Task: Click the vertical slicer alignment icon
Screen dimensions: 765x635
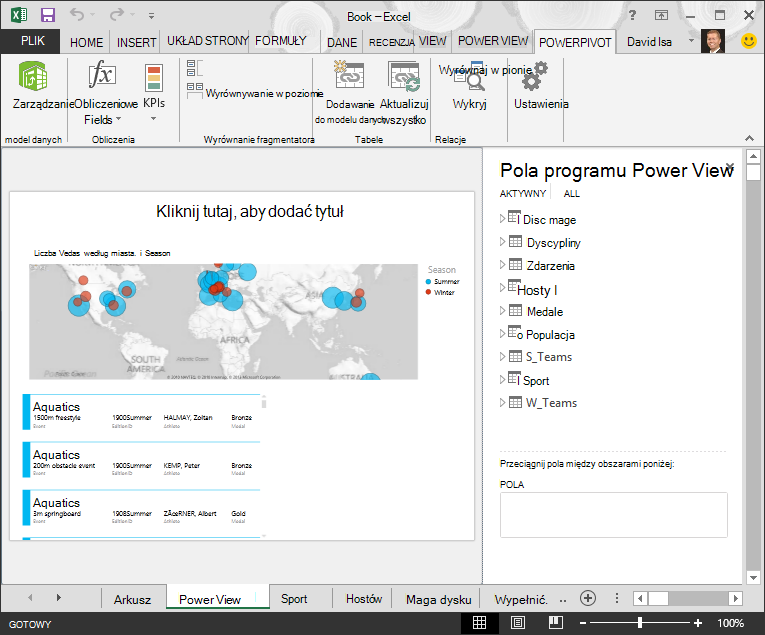Action: point(195,68)
